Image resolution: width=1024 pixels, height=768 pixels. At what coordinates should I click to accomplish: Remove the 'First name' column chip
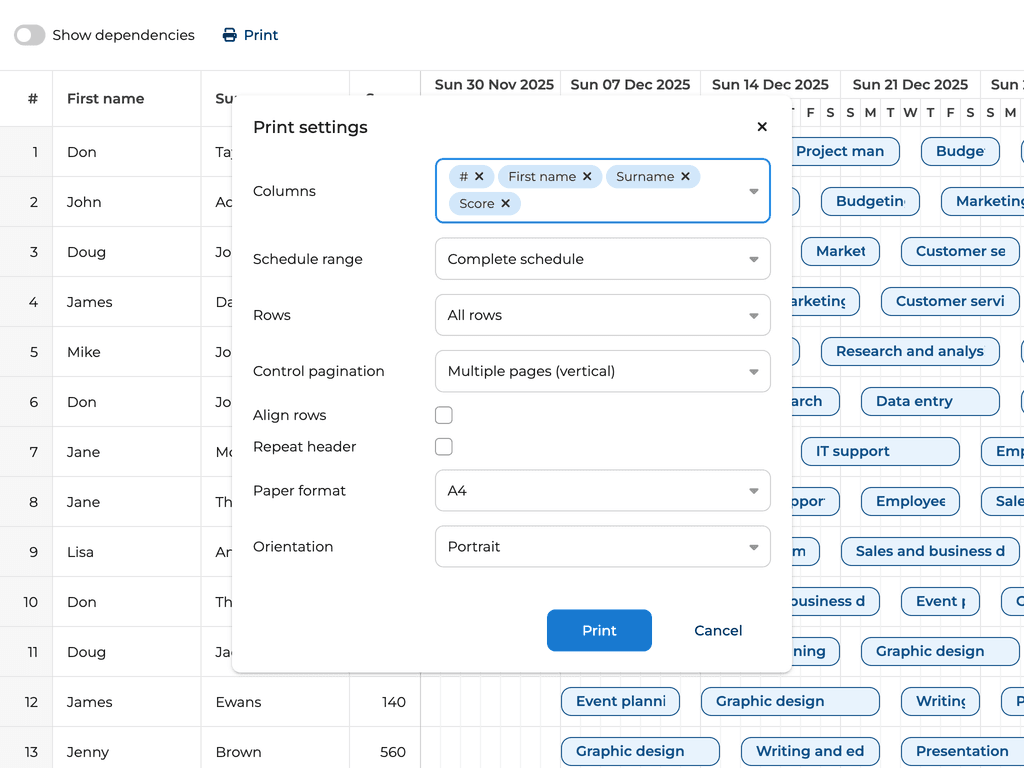(587, 177)
